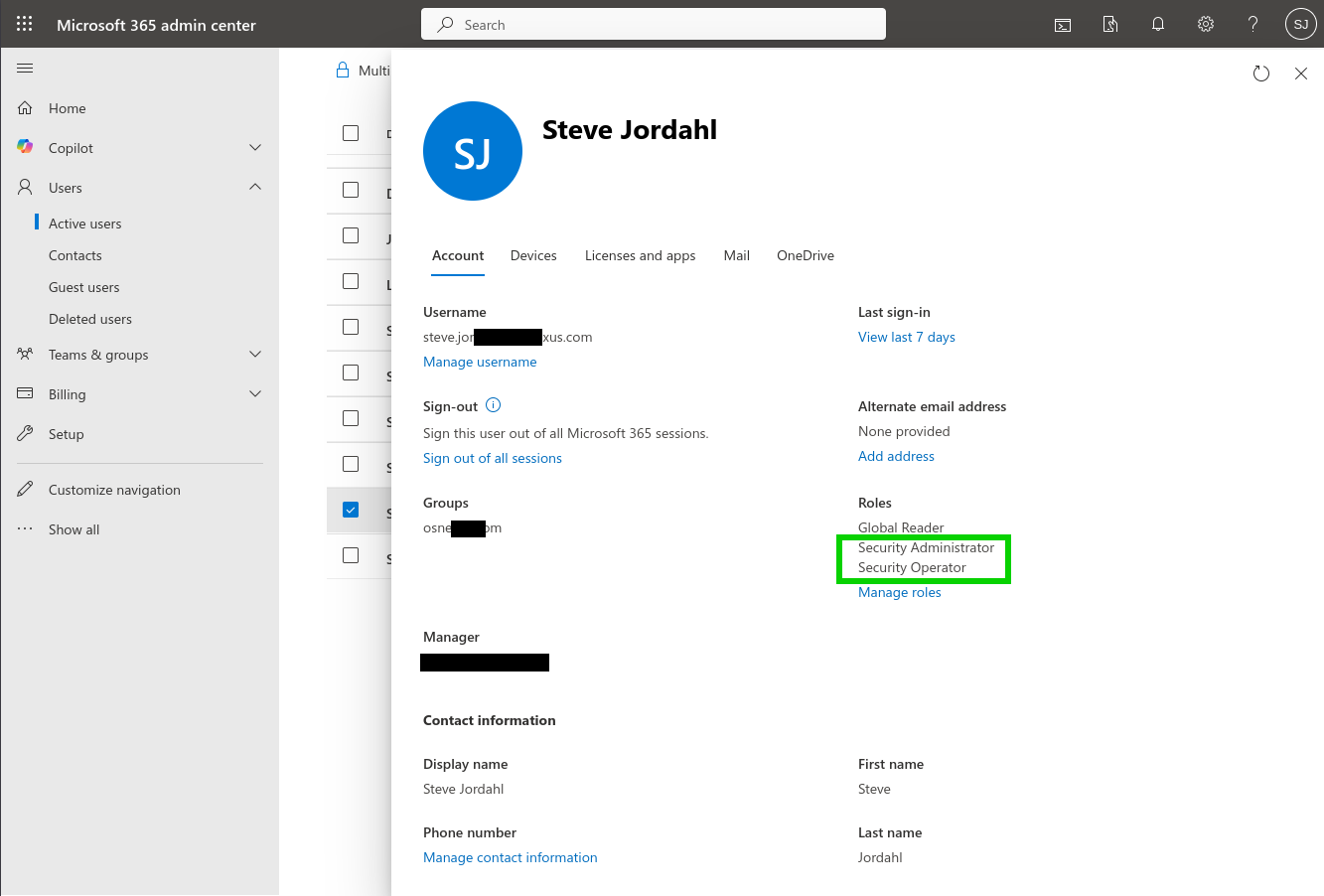This screenshot has width=1324, height=896.
Task: Refresh the user details panel
Action: point(1261,74)
